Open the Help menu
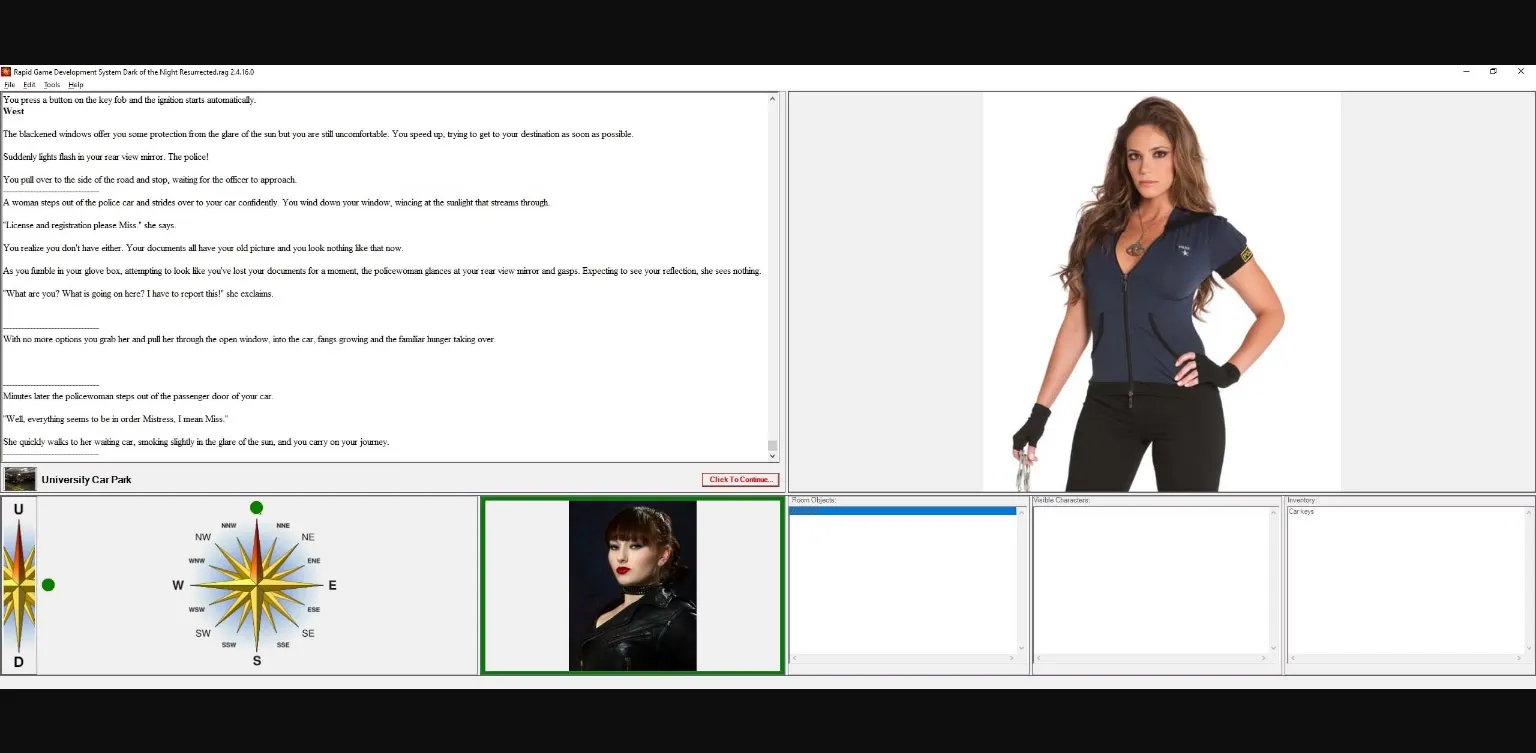Screen dimensions: 1536x753 76,85
